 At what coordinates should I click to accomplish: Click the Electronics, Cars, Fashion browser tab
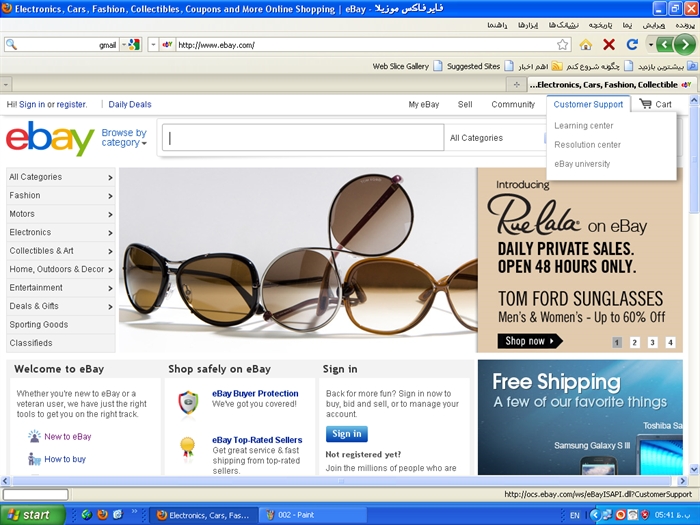(610, 84)
